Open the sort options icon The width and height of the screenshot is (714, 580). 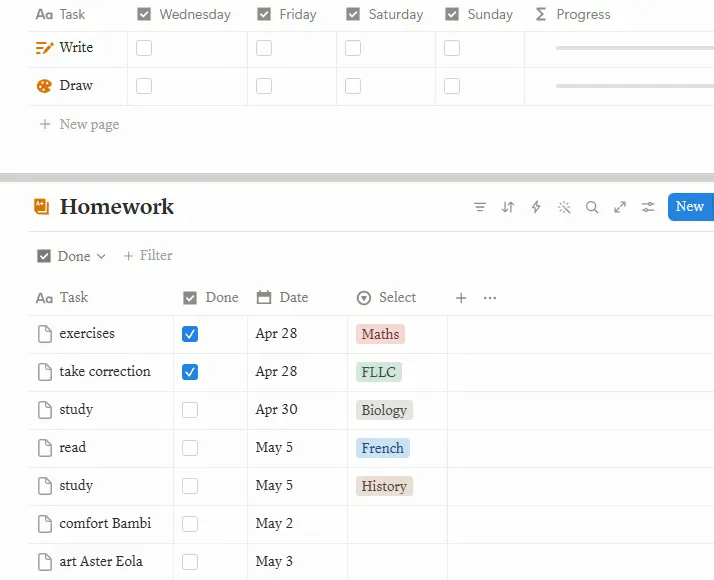click(x=508, y=207)
